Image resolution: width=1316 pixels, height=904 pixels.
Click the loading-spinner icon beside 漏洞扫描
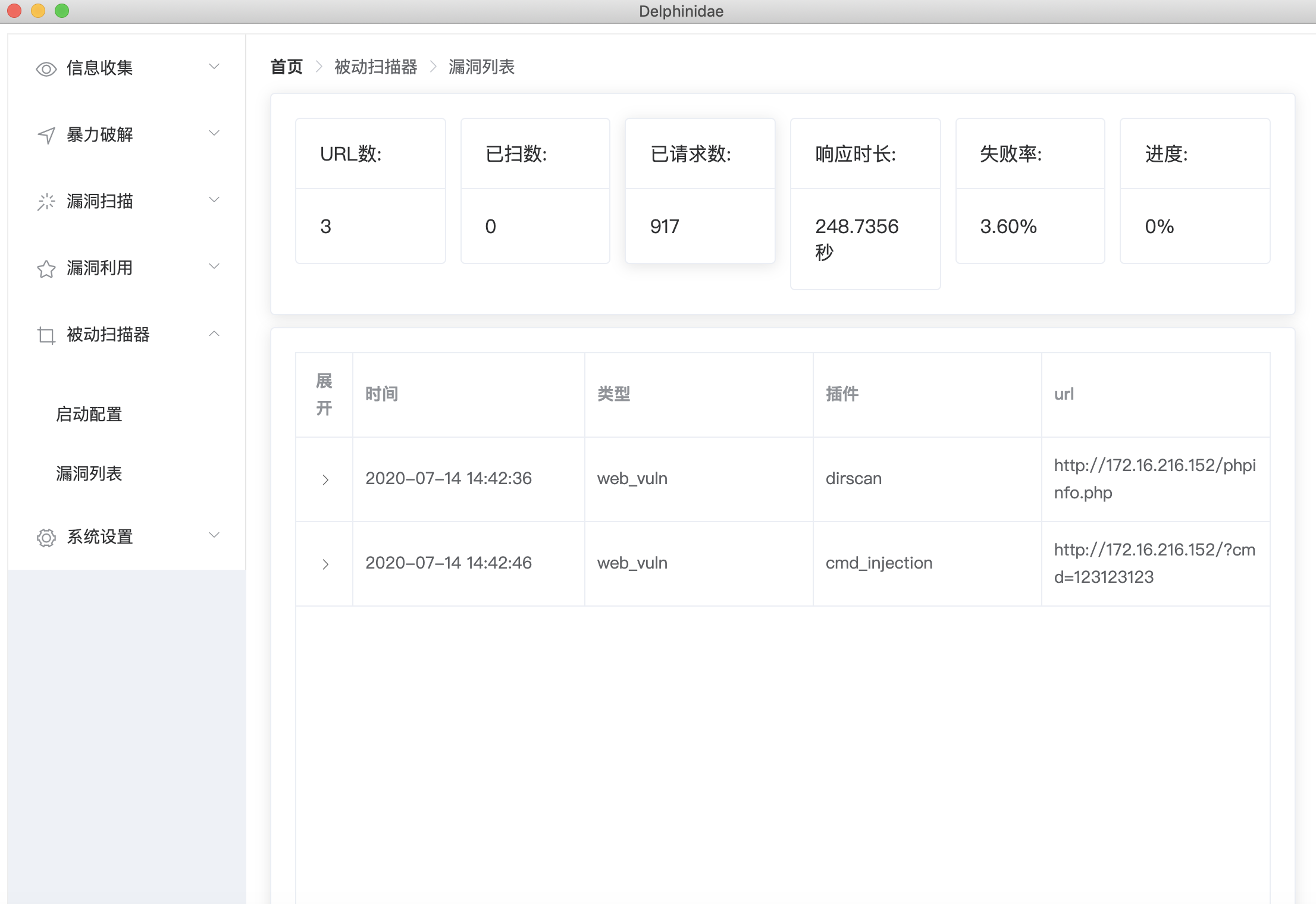tap(46, 202)
